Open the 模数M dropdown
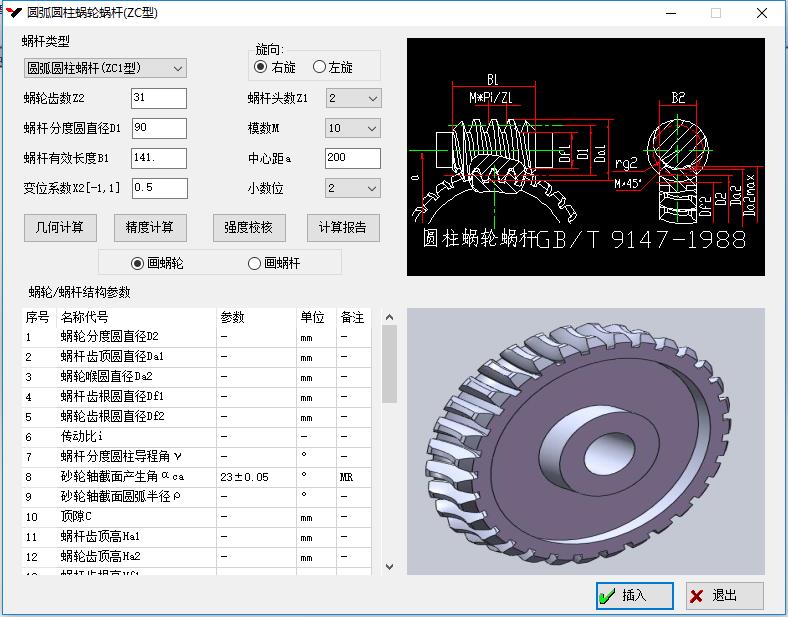This screenshot has width=788, height=617. pyautogui.click(x=353, y=128)
